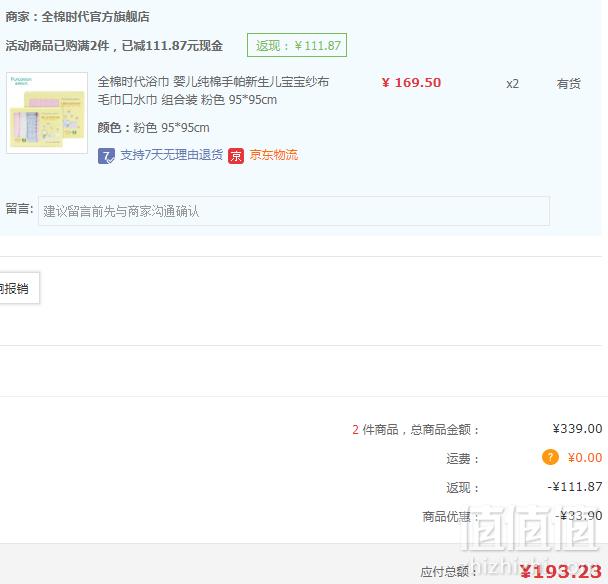Click the cashback amount -¥111.87
The image size is (608, 584).
575,487
